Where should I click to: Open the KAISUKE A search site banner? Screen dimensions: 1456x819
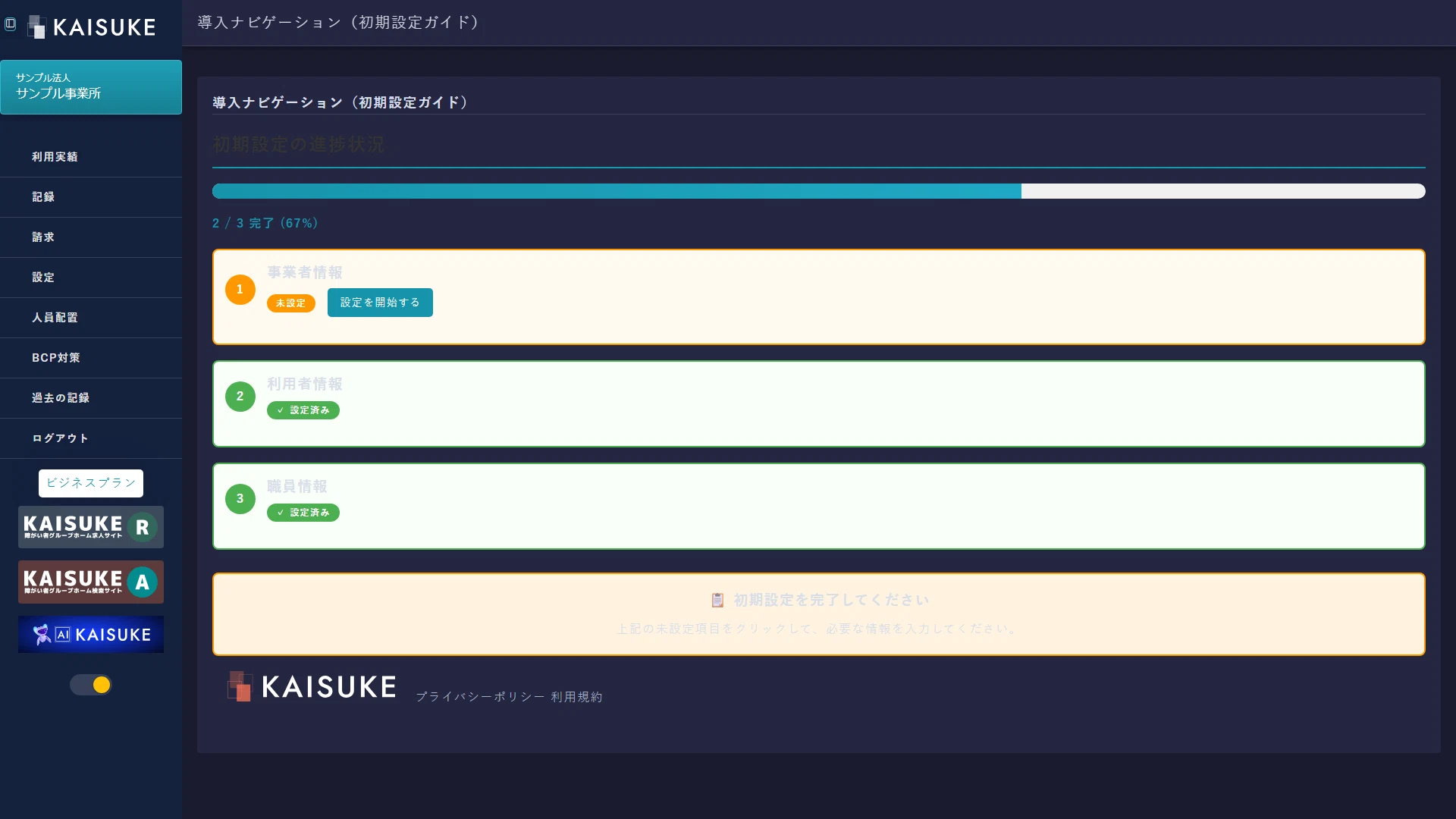pos(91,582)
